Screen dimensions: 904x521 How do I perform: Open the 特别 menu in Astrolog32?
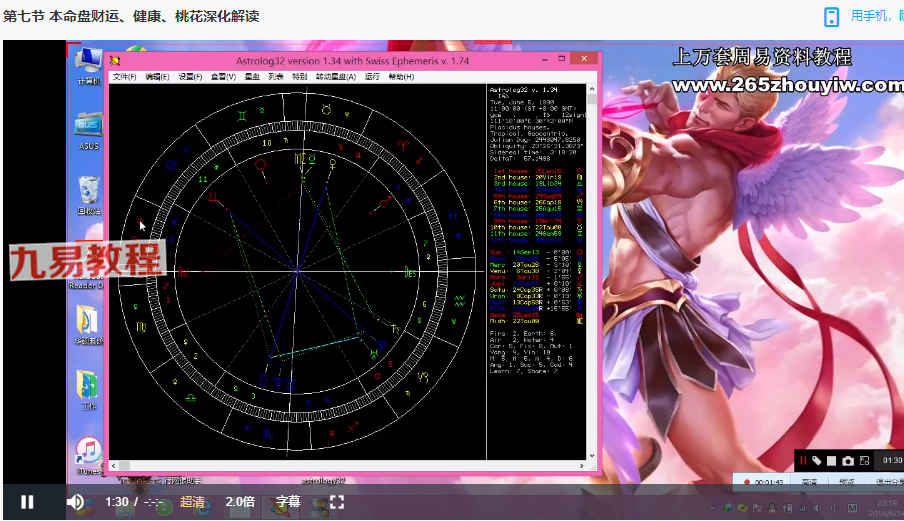tap(299, 77)
